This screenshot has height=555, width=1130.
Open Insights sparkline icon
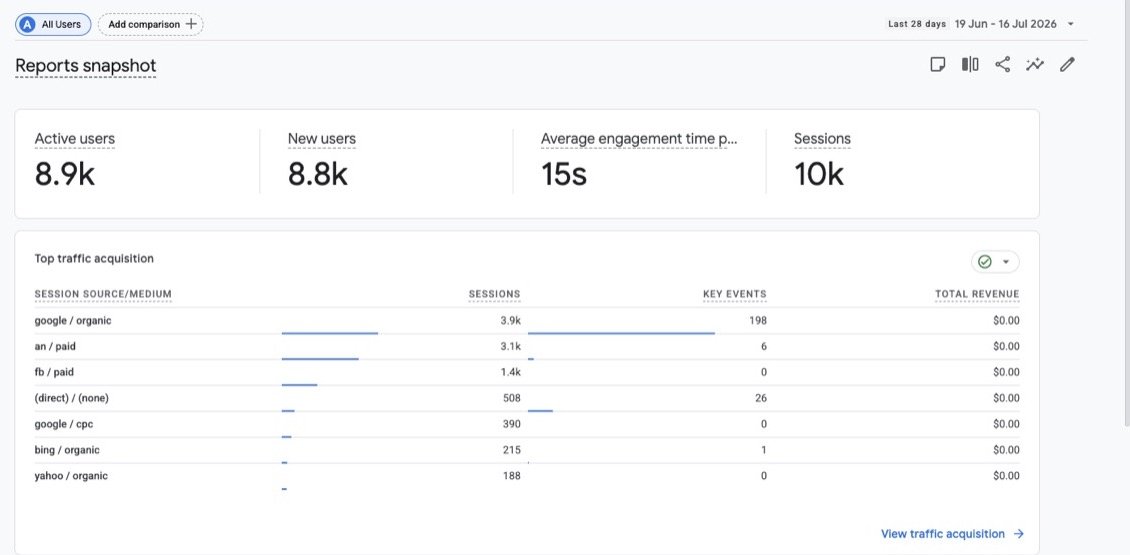click(1035, 65)
